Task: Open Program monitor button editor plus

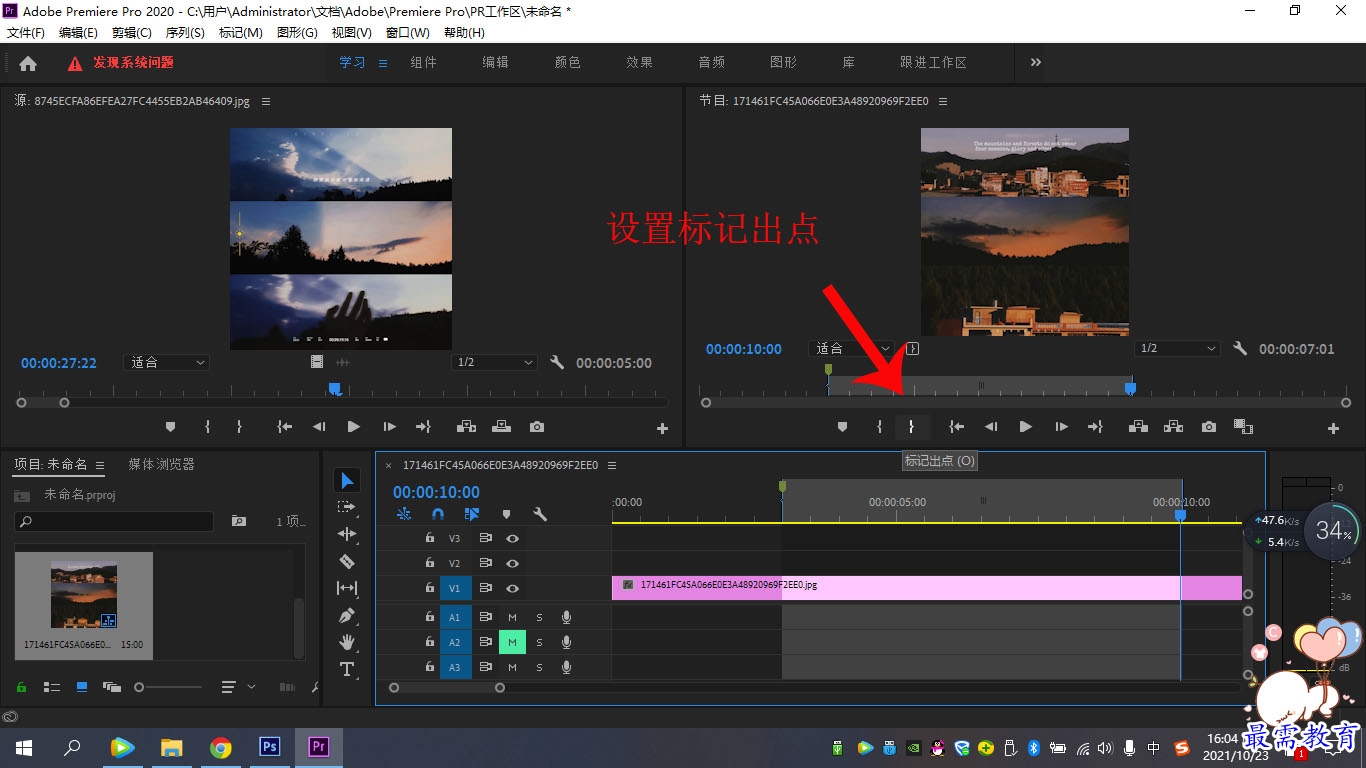Action: (1333, 428)
